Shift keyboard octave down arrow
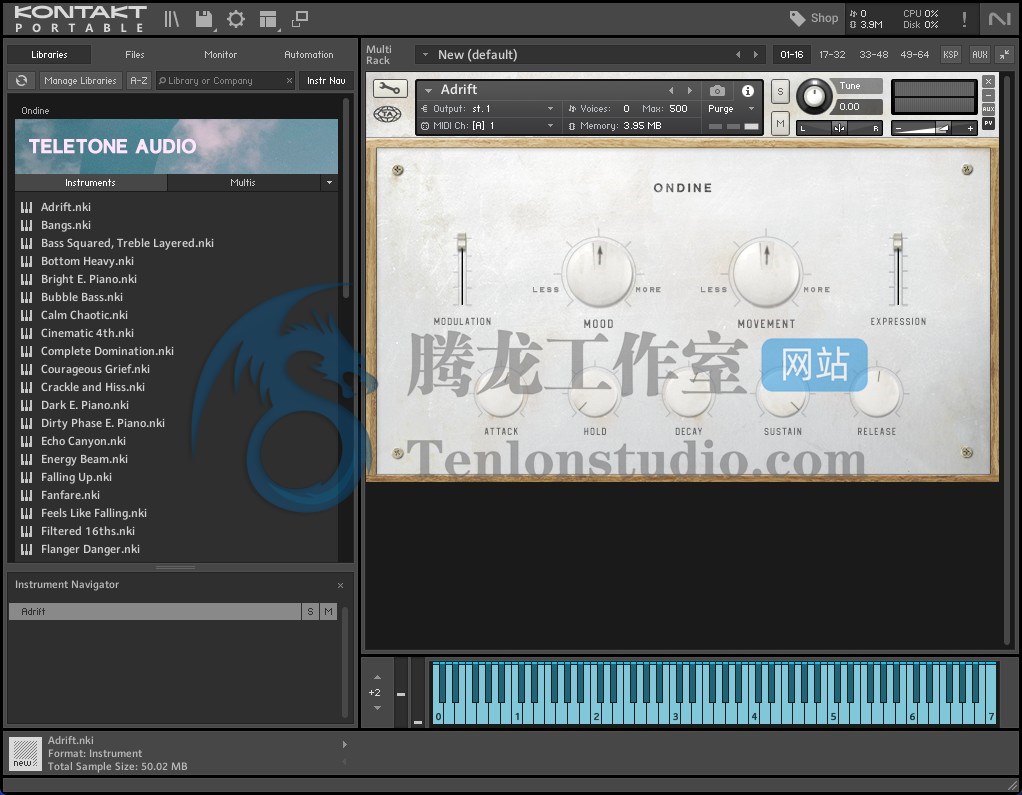This screenshot has width=1022, height=795. [x=377, y=708]
